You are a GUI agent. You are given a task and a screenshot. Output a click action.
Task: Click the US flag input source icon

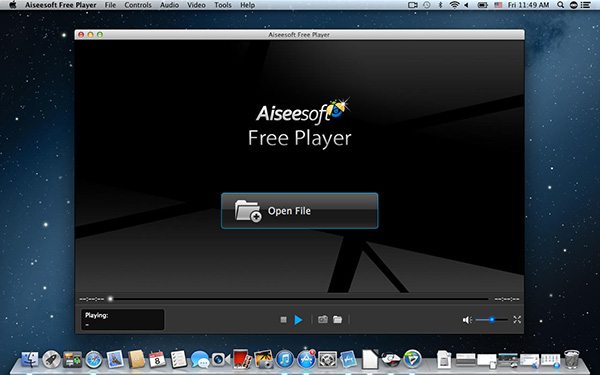[x=498, y=5]
